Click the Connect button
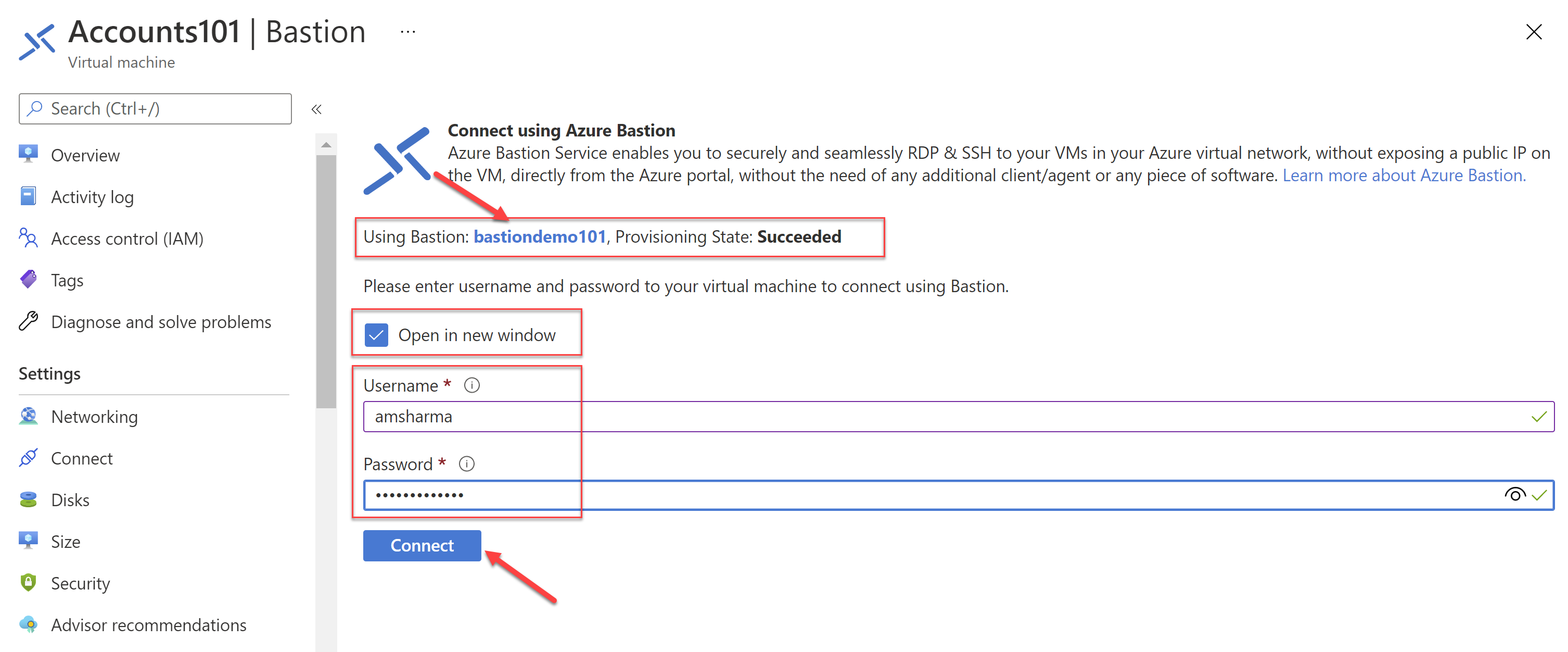Image resolution: width=1568 pixels, height=652 pixels. pyautogui.click(x=421, y=545)
